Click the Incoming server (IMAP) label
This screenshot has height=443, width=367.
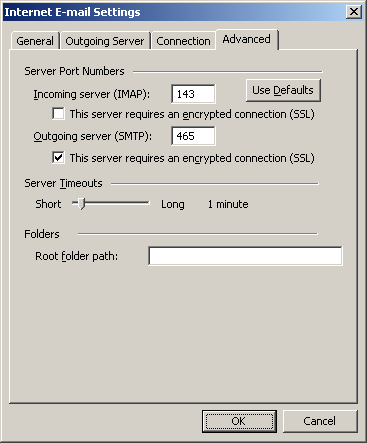point(92,94)
